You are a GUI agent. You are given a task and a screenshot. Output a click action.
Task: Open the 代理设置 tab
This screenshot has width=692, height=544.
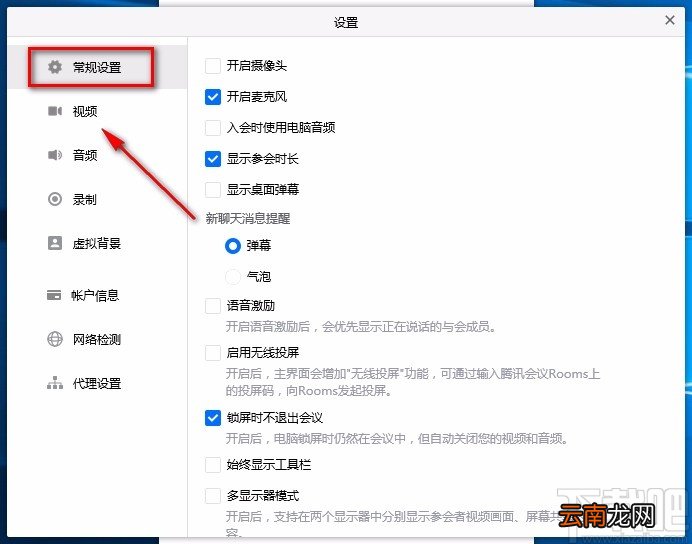pyautogui.click(x=97, y=383)
